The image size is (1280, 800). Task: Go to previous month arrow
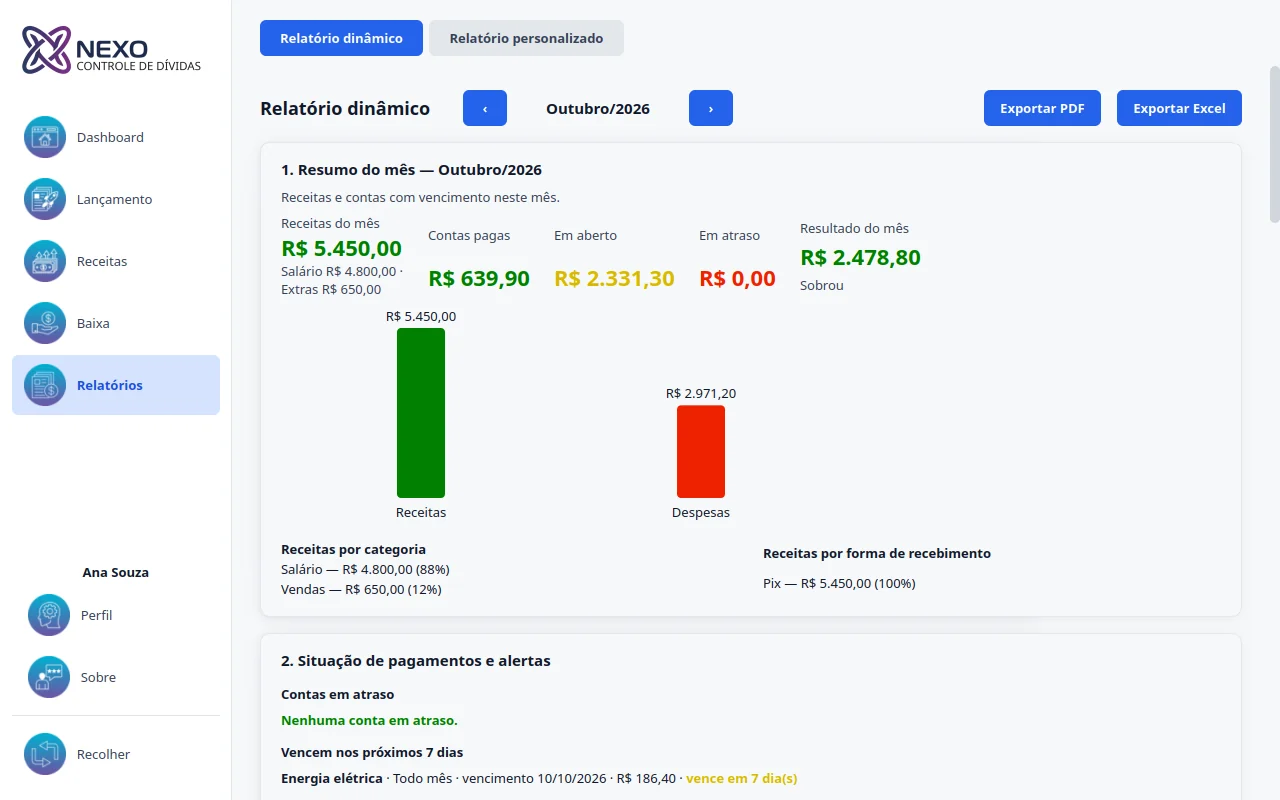click(x=485, y=108)
